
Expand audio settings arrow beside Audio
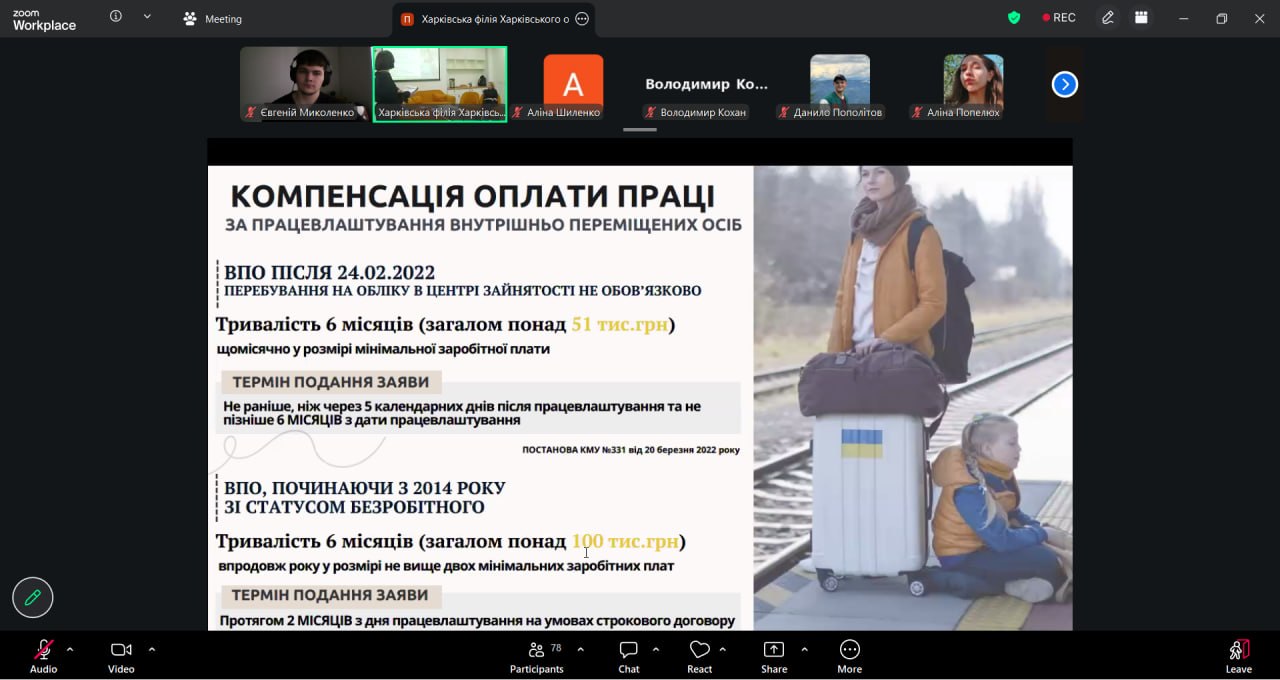(70, 649)
